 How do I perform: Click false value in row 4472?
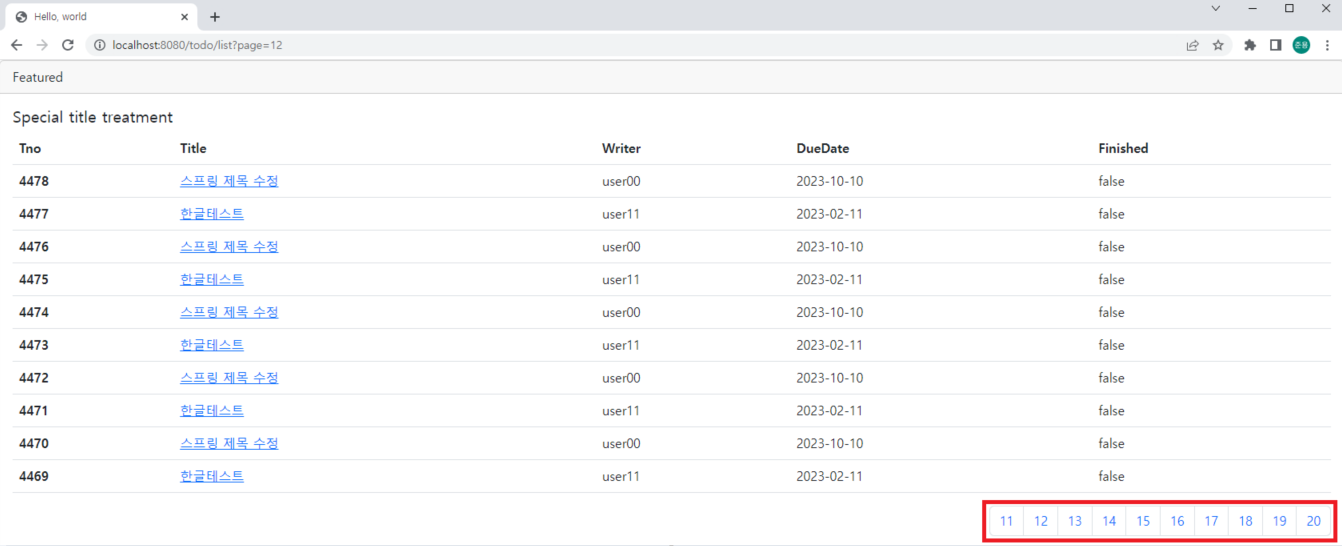tap(1111, 378)
